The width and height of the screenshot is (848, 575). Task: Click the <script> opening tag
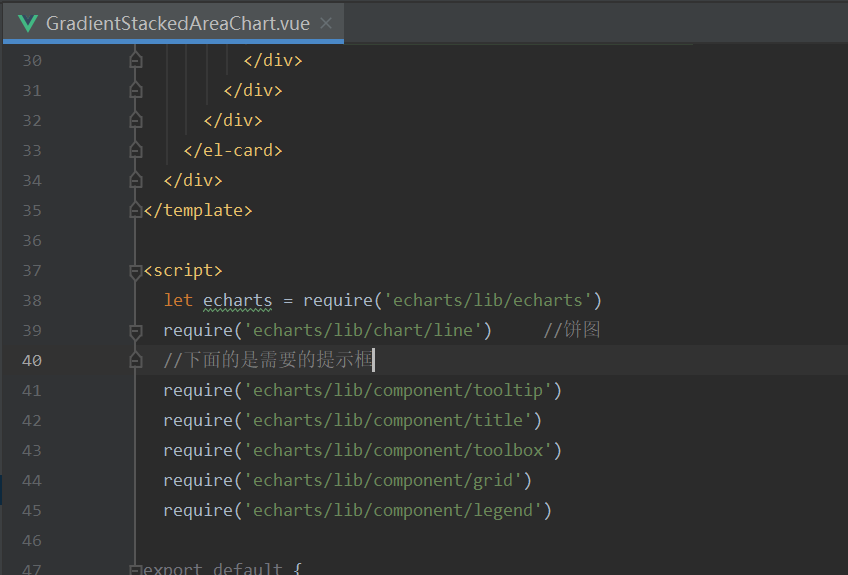(183, 270)
